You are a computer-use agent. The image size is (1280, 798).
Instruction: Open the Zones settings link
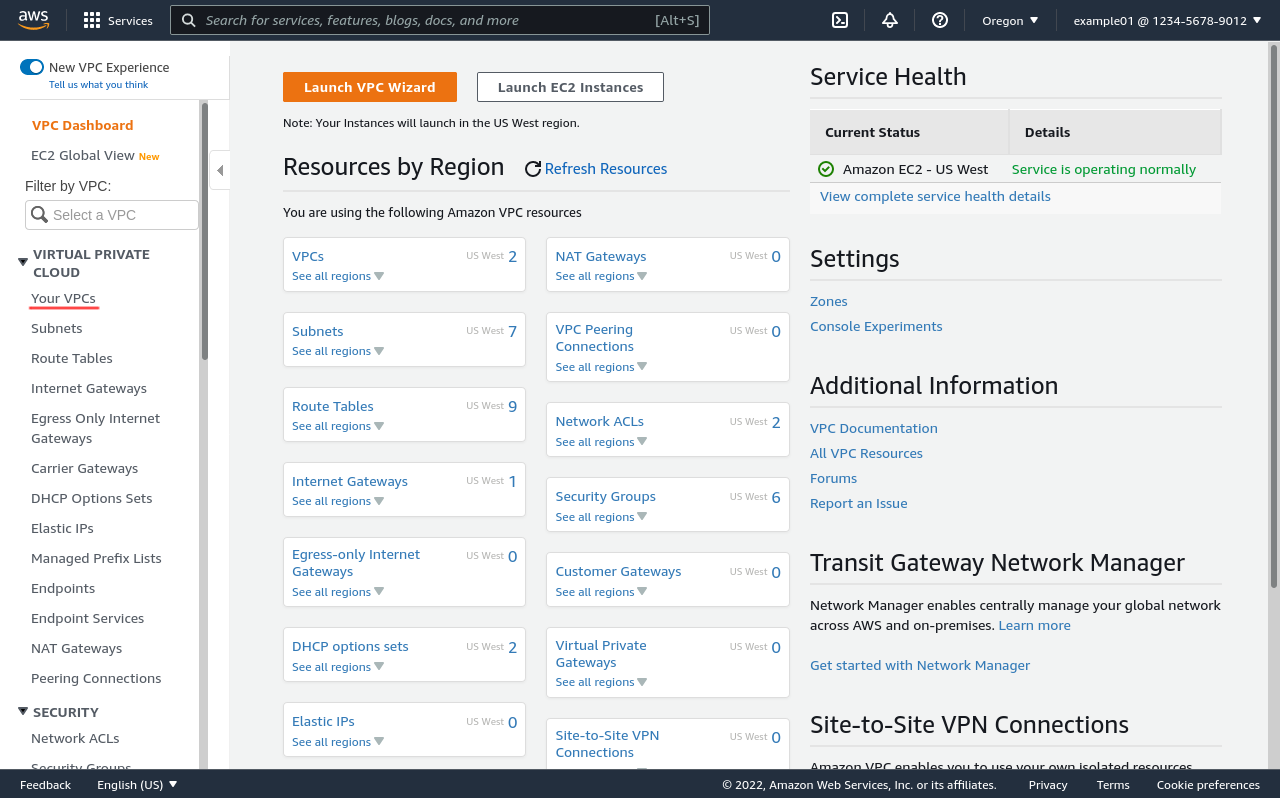click(829, 301)
